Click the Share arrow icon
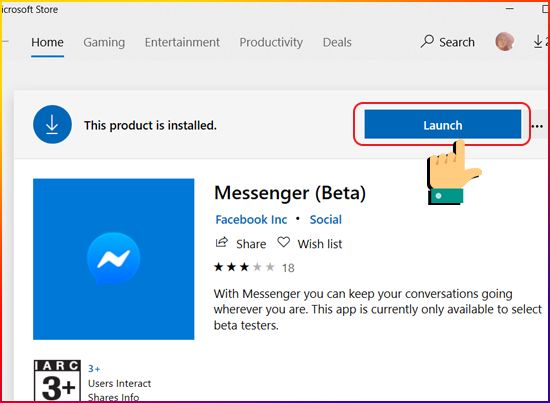 tap(221, 242)
